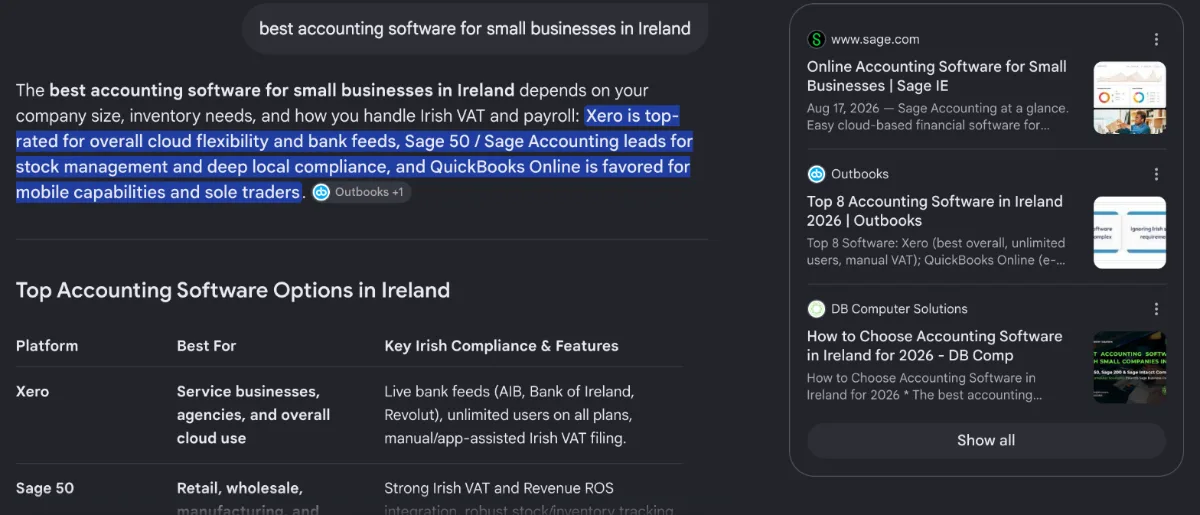Click the highlighted Xero is top-rated sentence
Screen dimensions: 1200x515
[354, 154]
